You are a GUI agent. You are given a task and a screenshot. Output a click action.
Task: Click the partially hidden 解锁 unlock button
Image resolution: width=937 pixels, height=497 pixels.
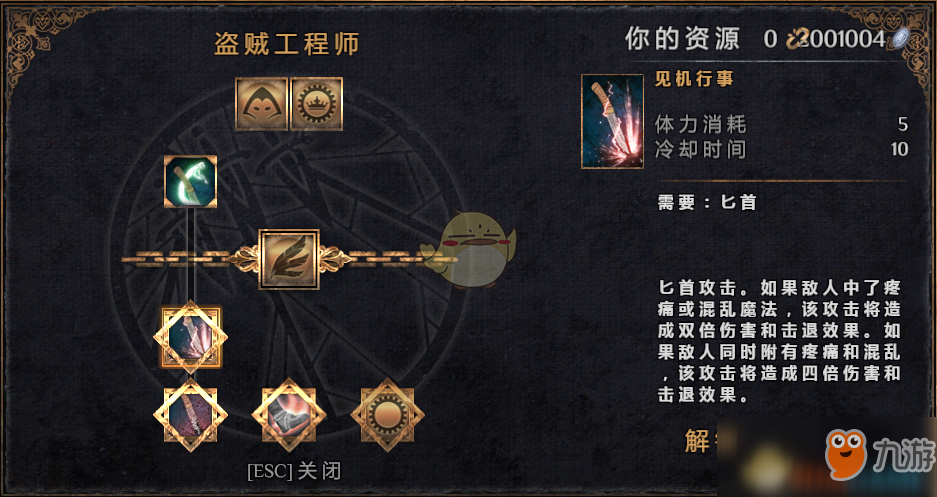[703, 441]
